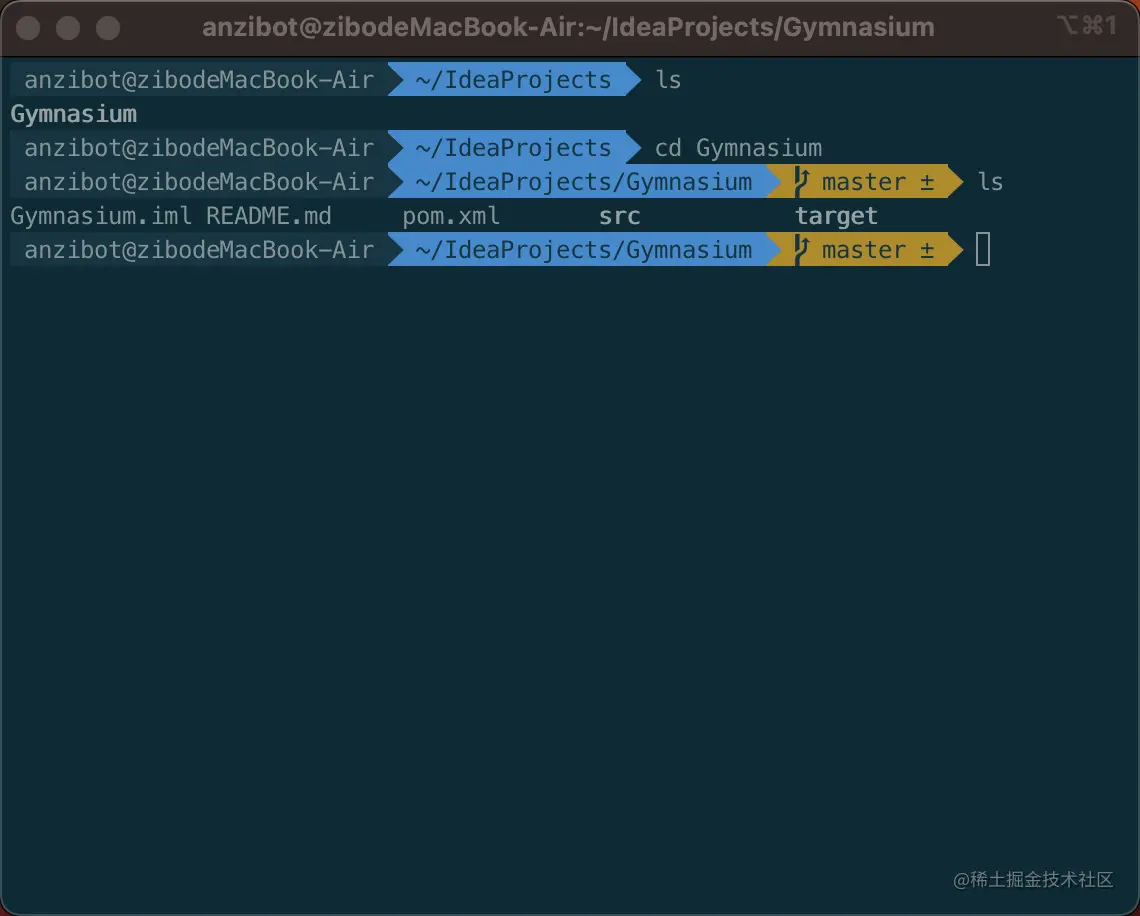Click the 'cd Gymnasium' command text
This screenshot has width=1140, height=916.
[x=738, y=148]
